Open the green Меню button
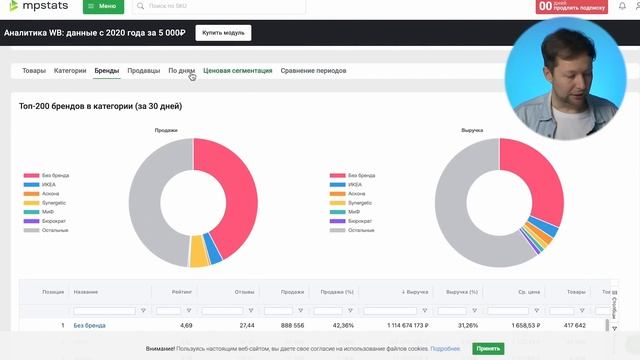The height and width of the screenshot is (360, 640). [x=103, y=6]
